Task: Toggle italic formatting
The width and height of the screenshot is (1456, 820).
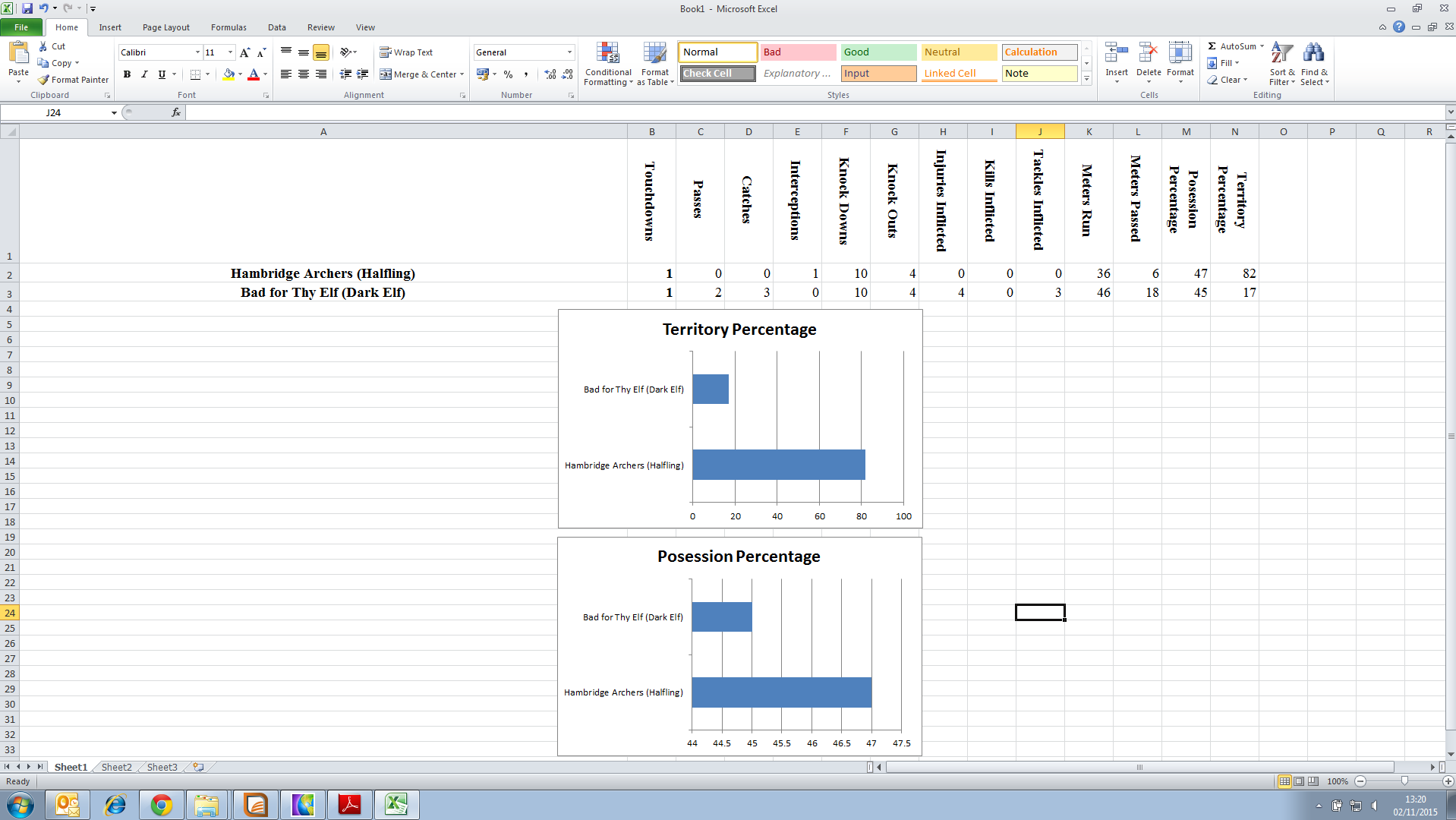Action: coord(143,74)
